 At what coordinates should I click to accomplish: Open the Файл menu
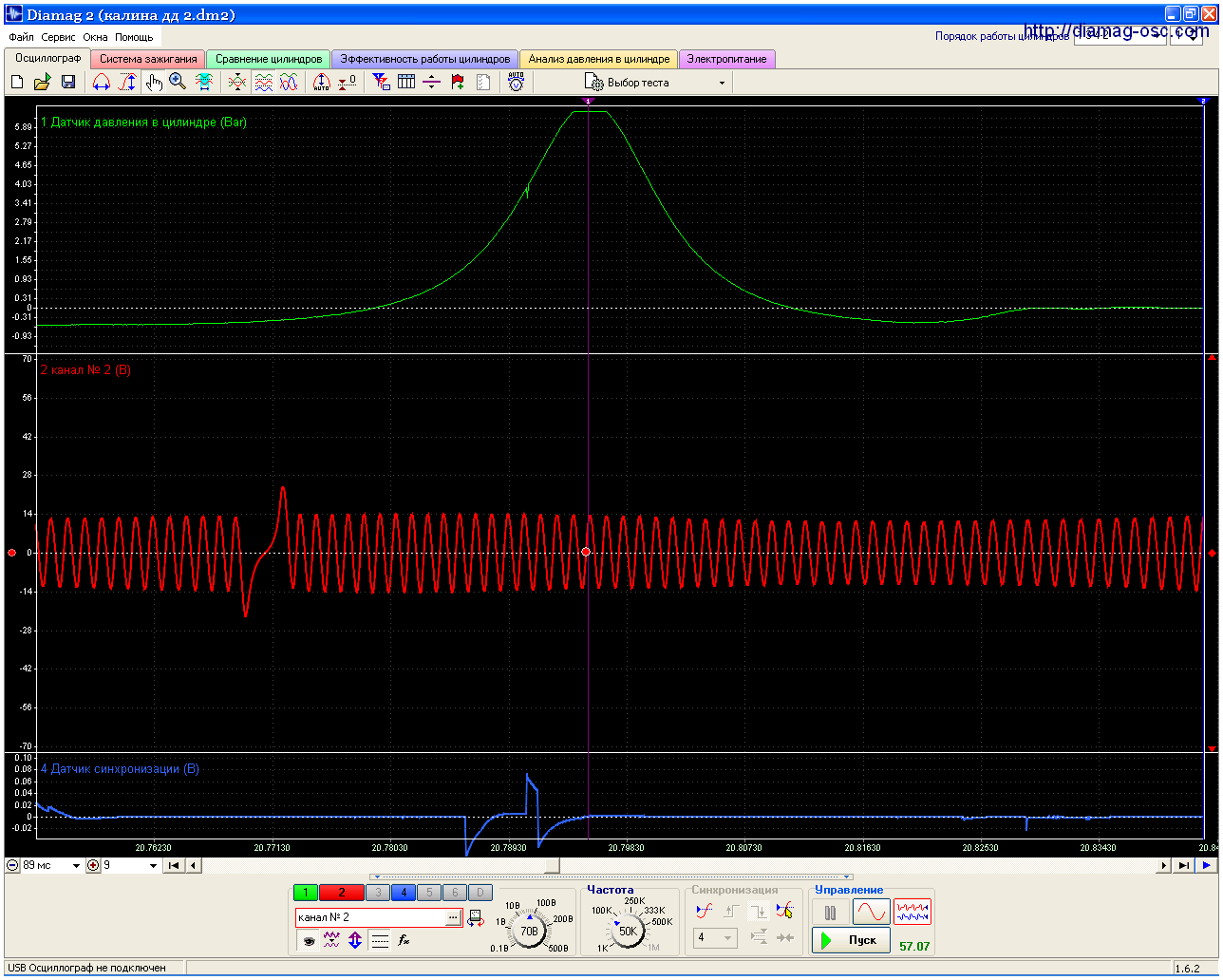[21, 37]
